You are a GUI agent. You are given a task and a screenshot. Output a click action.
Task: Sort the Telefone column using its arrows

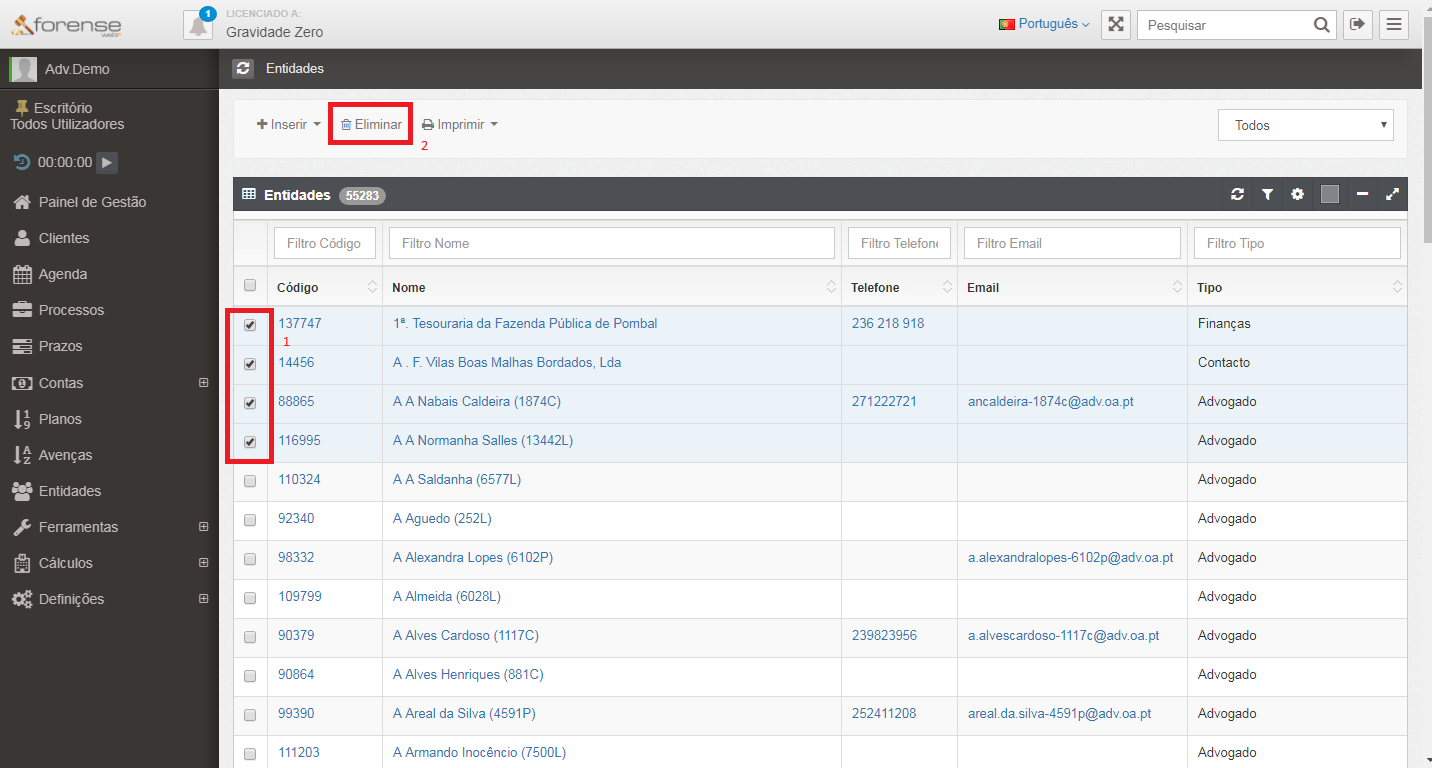948,287
